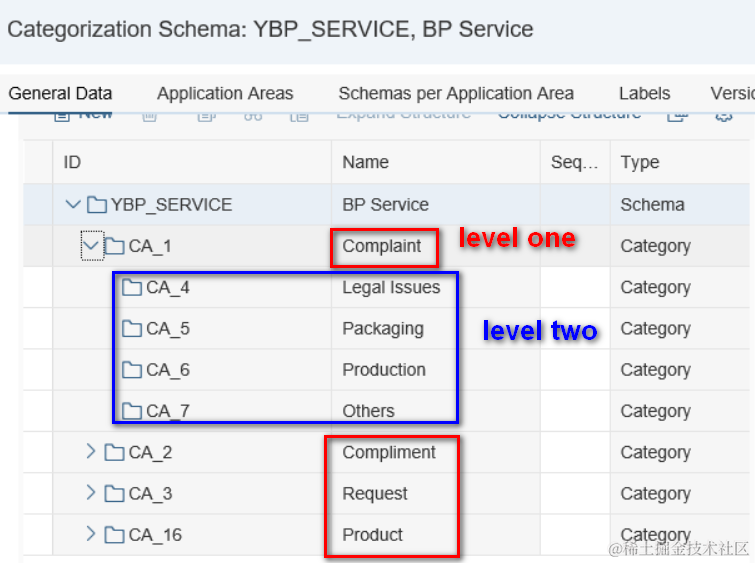
Task: Go to the Labels tab
Action: coord(644,94)
